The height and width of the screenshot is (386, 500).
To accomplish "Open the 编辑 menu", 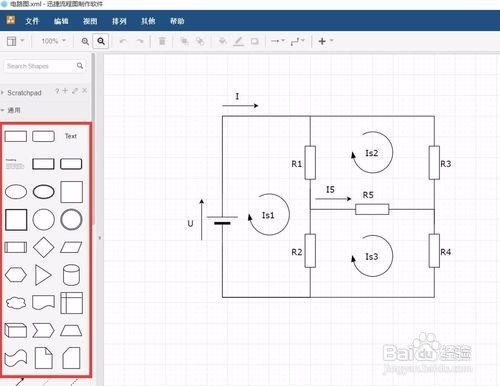I will pos(61,21).
